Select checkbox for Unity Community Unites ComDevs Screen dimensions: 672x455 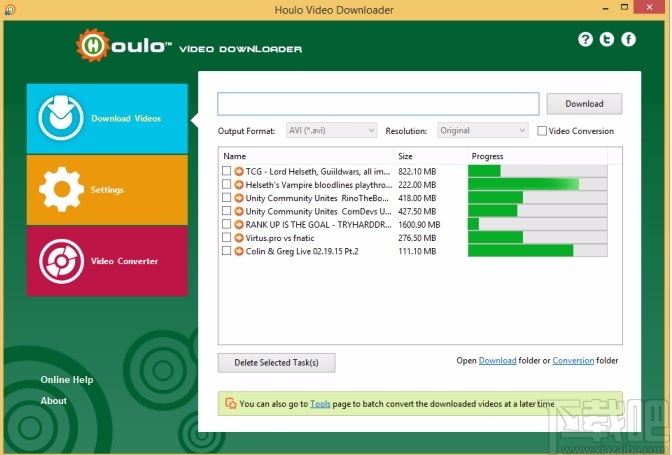(x=226, y=211)
